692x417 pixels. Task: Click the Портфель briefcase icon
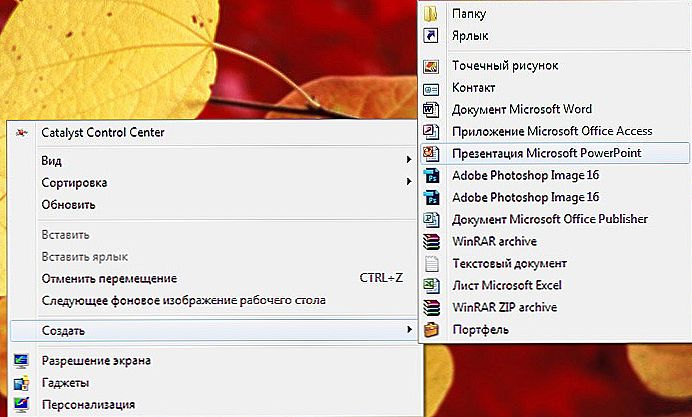pyautogui.click(x=431, y=329)
